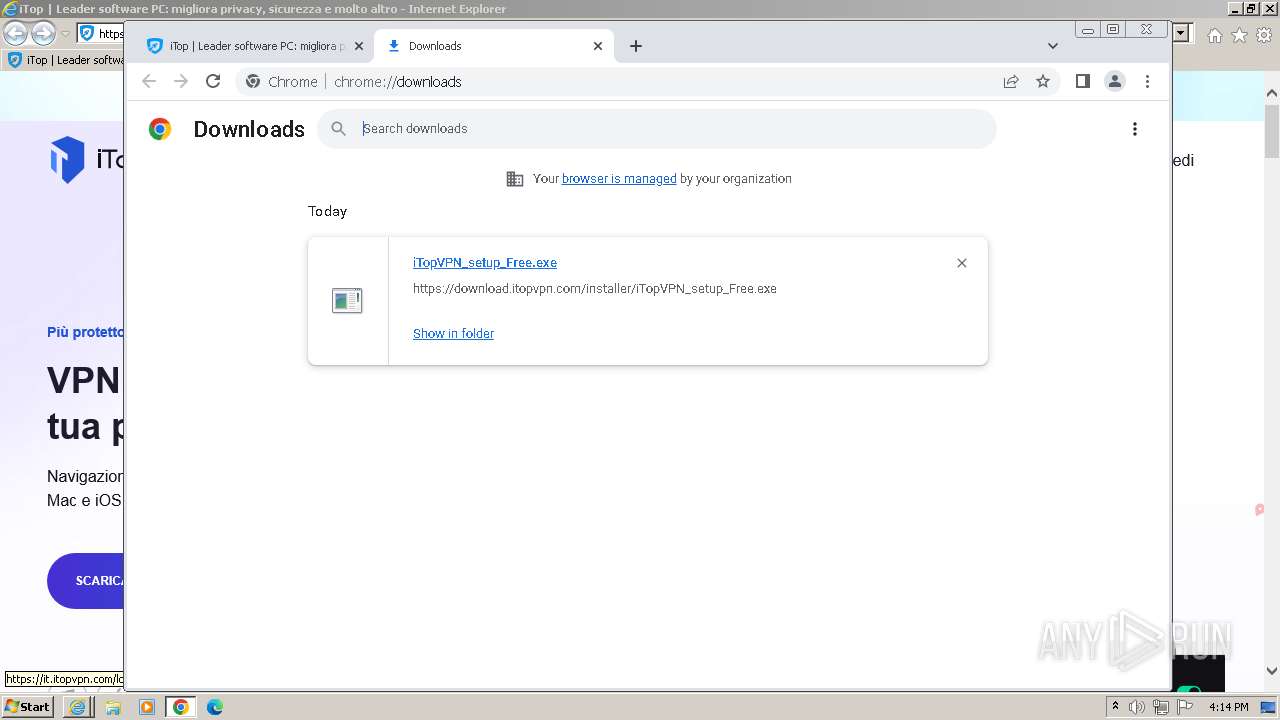This screenshot has height=720, width=1280.
Task: Close the iTop Leader software tab in Chrome
Action: [x=359, y=46]
